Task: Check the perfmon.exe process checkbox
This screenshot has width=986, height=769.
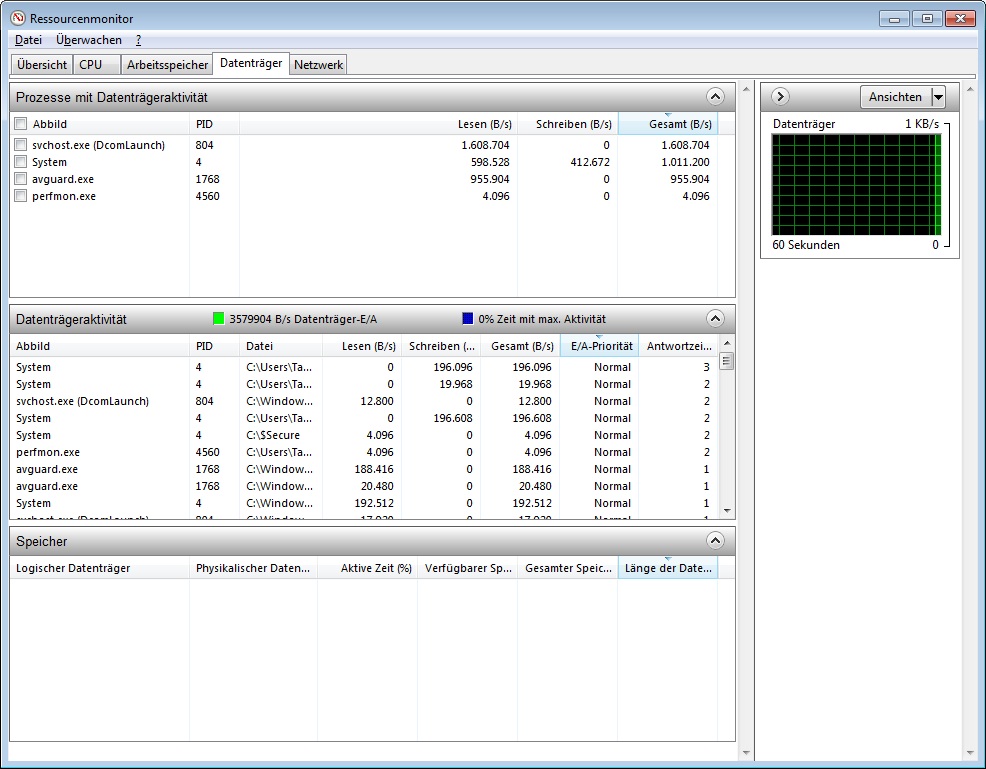Action: coord(21,196)
